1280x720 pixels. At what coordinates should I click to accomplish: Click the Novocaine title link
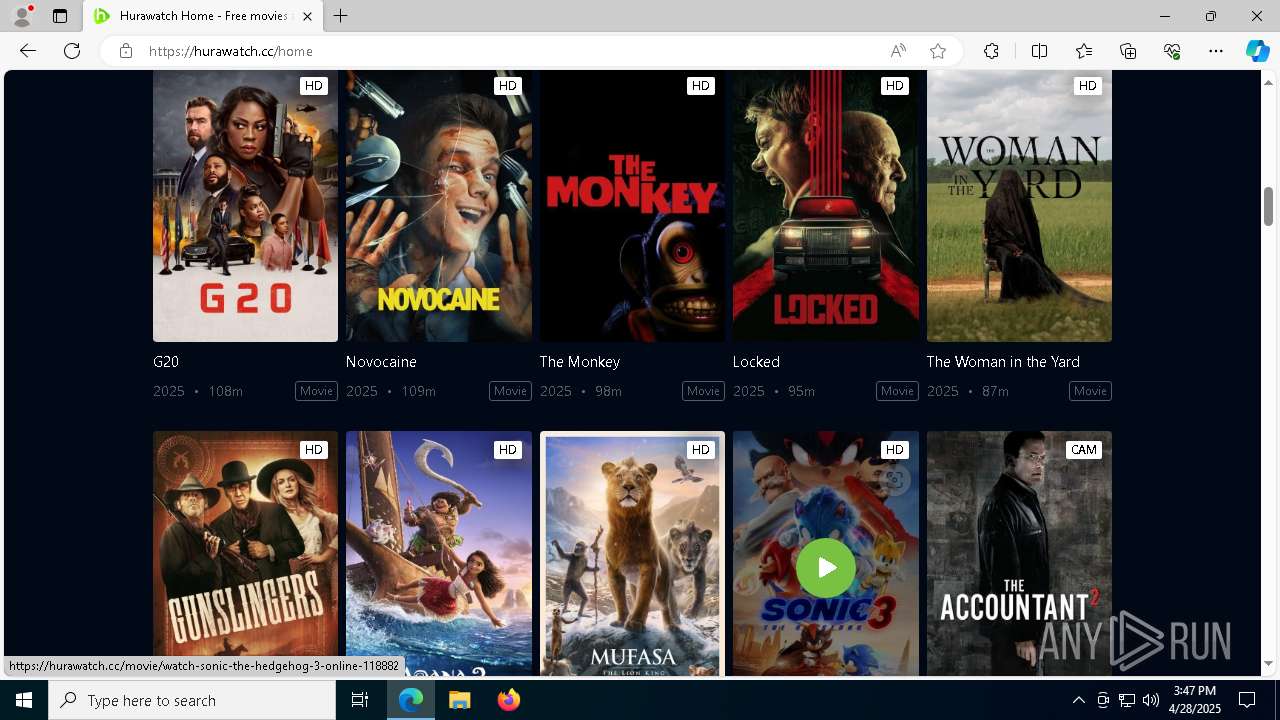click(381, 362)
